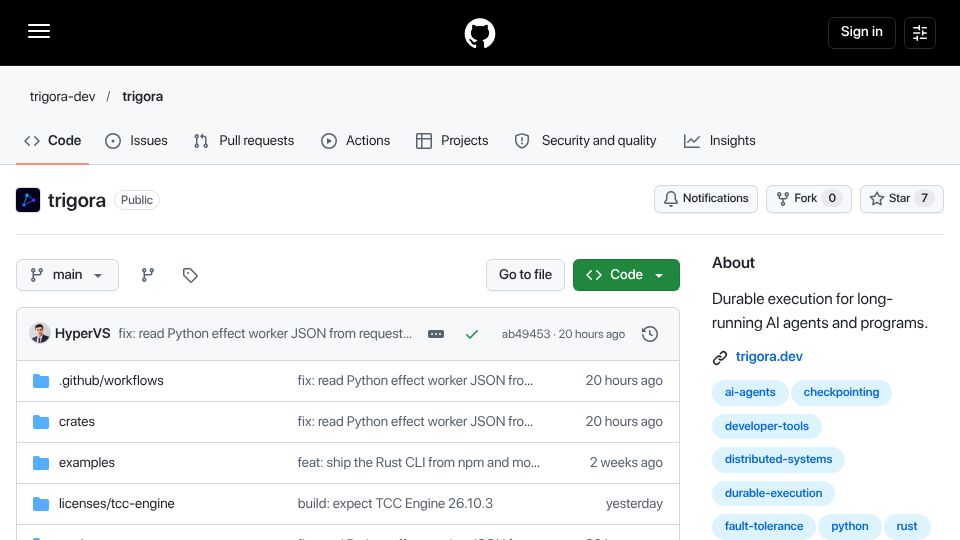Viewport: 960px width, 540px height.
Task: Switch to the Projects tab
Action: click(452, 141)
